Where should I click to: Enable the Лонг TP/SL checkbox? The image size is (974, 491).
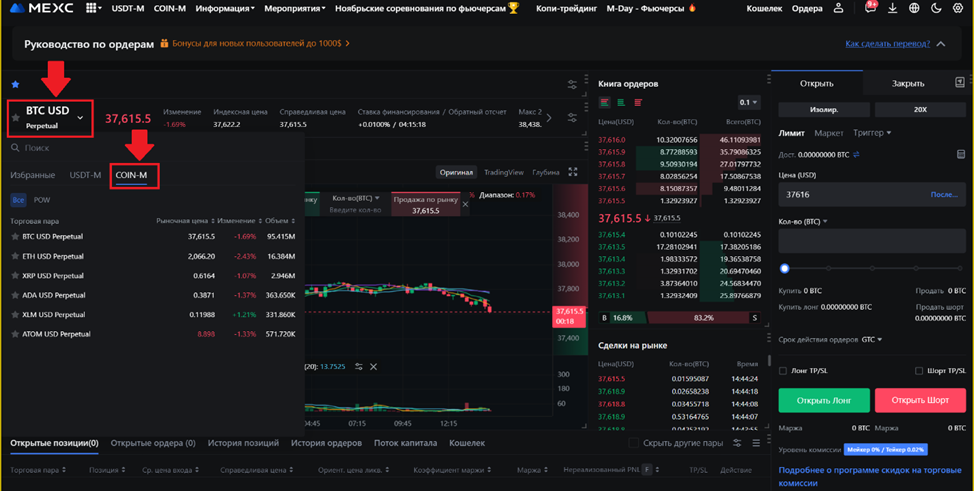[783, 371]
